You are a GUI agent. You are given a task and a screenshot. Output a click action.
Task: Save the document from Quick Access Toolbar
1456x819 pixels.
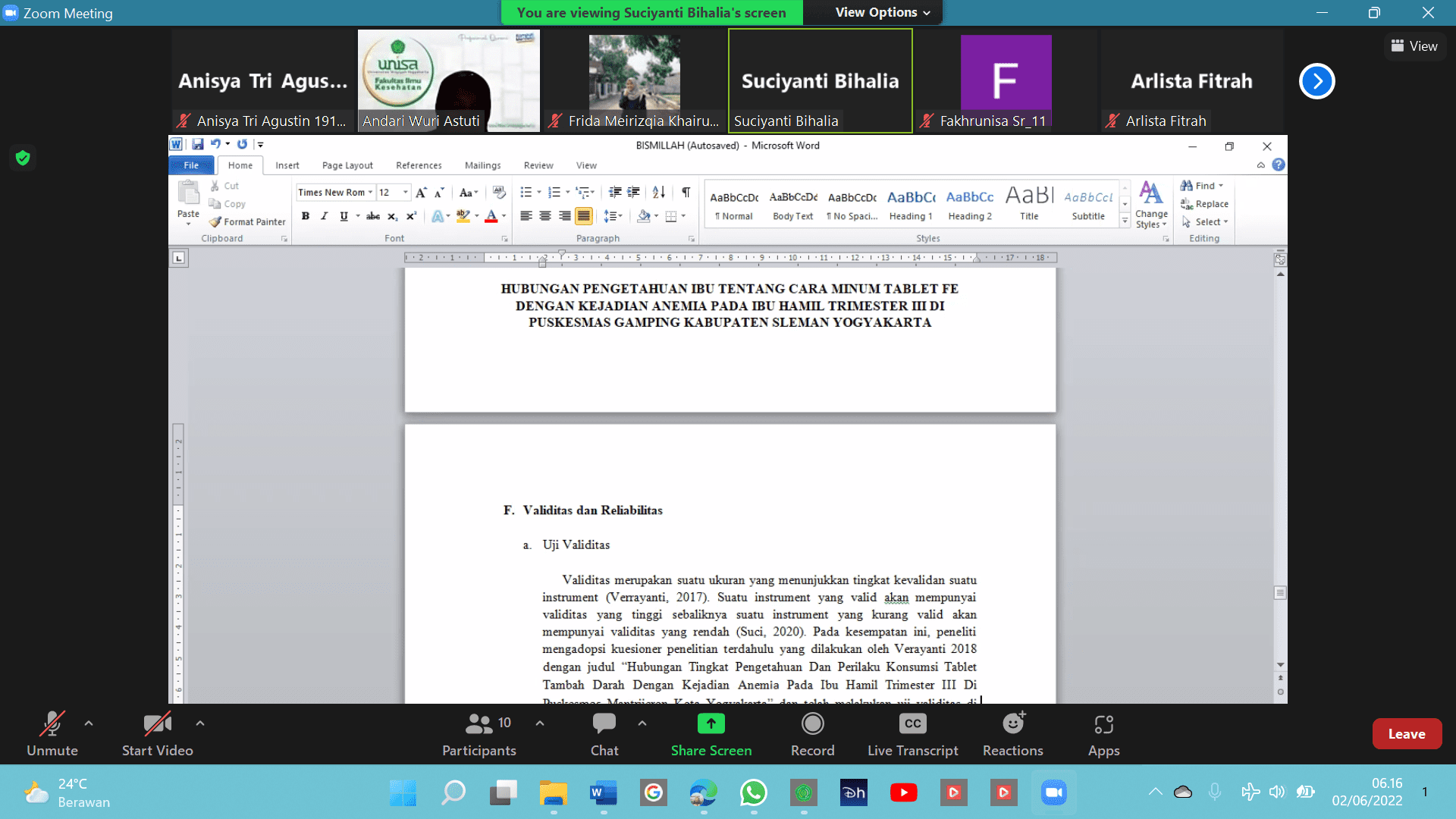(x=197, y=144)
